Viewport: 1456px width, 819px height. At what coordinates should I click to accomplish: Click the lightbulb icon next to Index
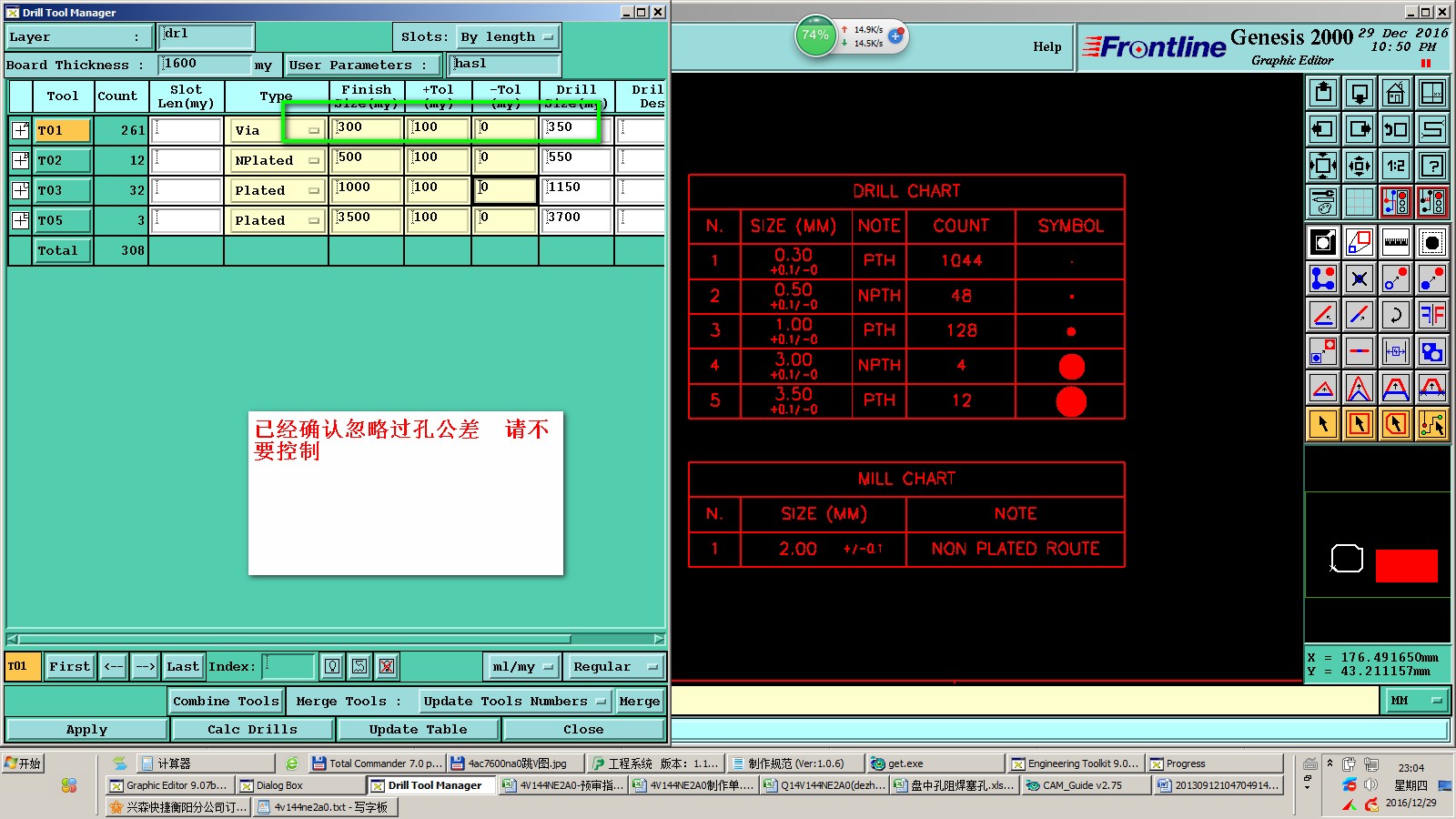pos(332,666)
